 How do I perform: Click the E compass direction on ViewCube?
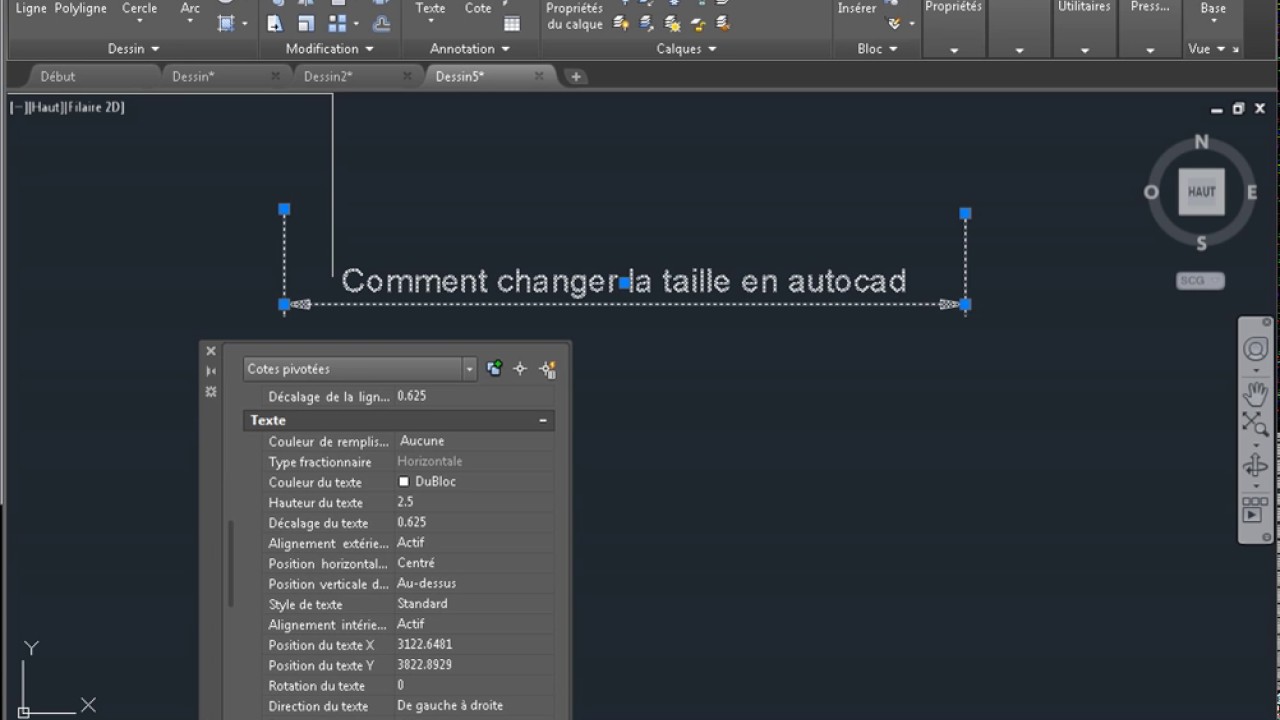[1251, 192]
